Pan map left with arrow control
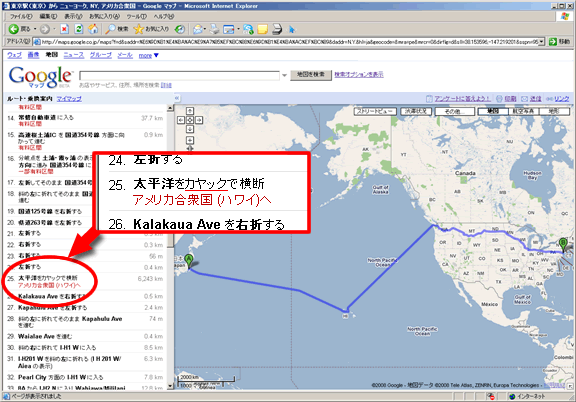Image resolution: width=576 pixels, height=402 pixels. [181, 120]
